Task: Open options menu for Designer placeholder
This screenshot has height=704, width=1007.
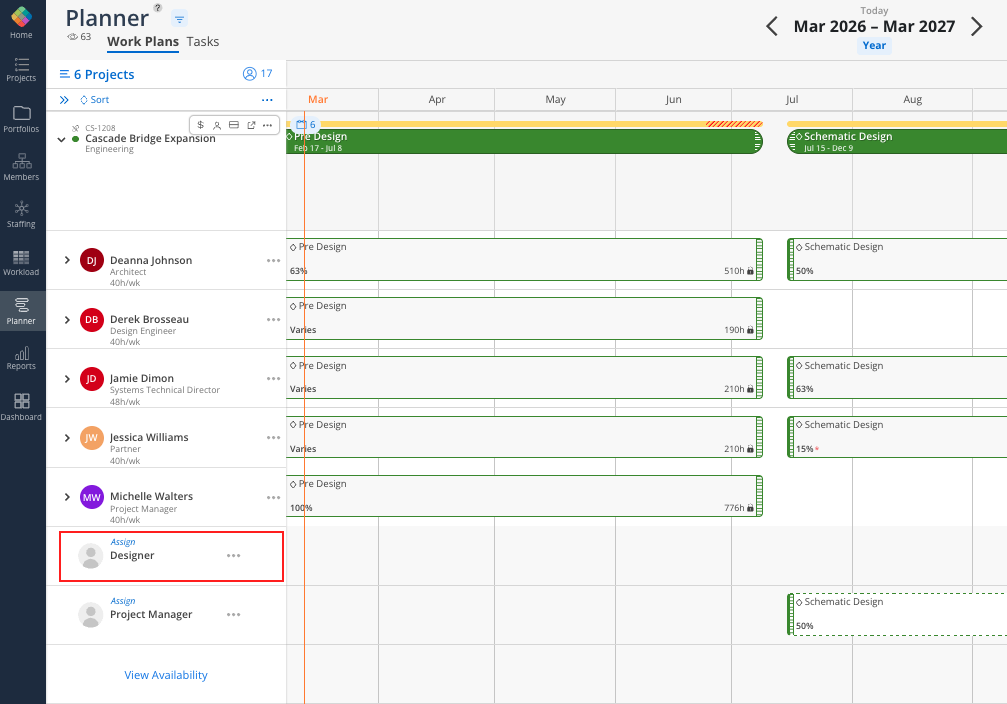Action: pyautogui.click(x=234, y=556)
